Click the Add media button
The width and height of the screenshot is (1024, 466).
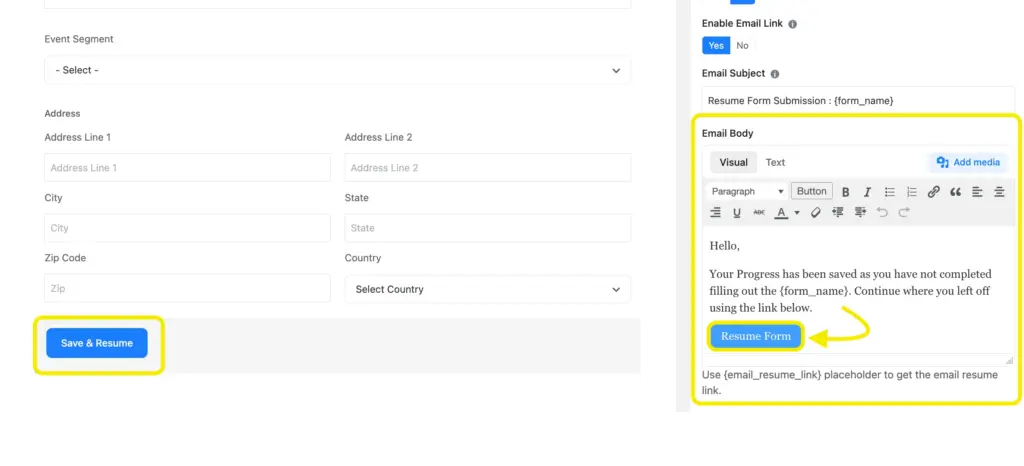[x=968, y=163]
